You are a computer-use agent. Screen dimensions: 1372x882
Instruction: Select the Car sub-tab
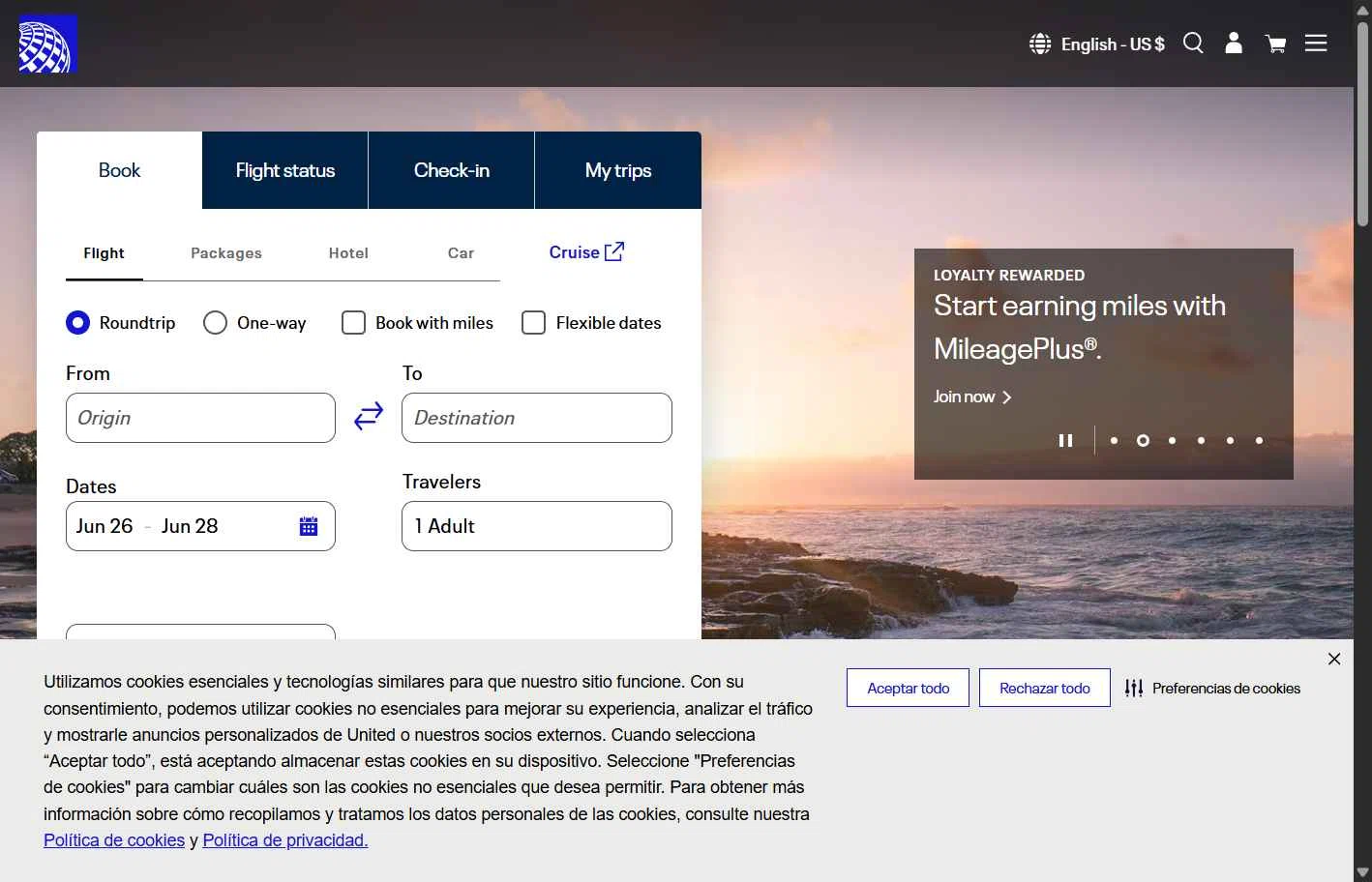461,253
